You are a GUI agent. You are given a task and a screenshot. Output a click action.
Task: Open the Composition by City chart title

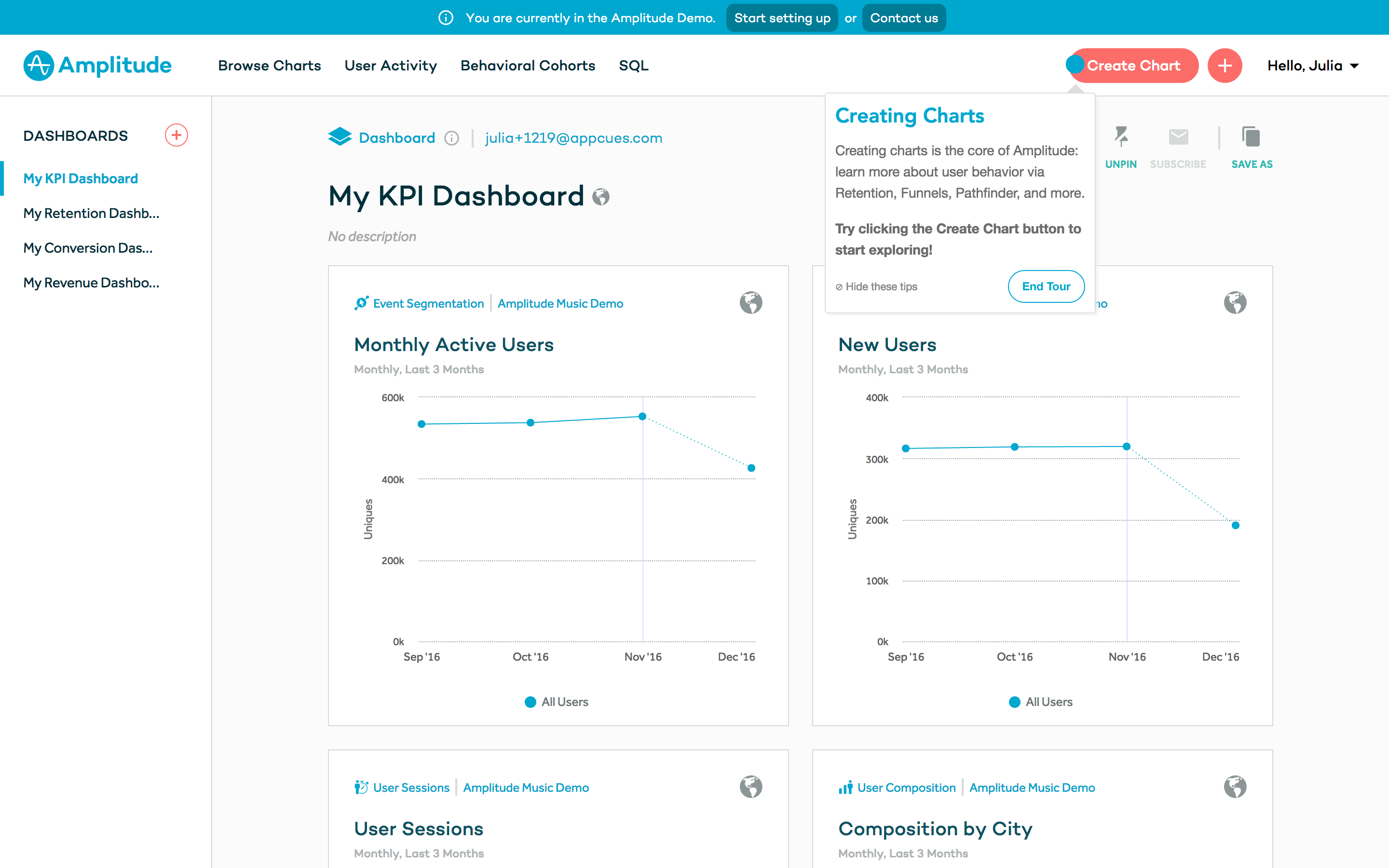click(935, 829)
